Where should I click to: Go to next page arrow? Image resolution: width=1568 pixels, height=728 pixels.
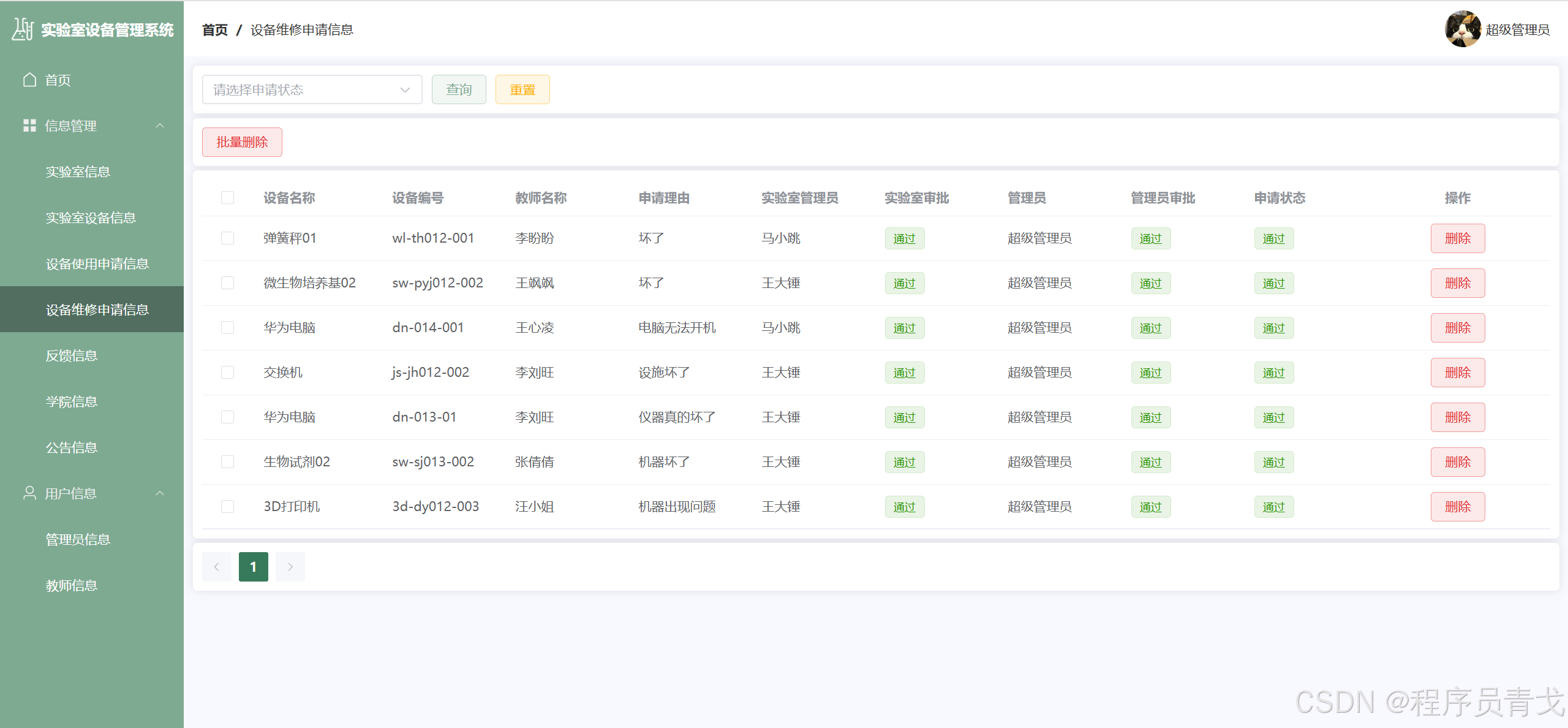point(290,567)
